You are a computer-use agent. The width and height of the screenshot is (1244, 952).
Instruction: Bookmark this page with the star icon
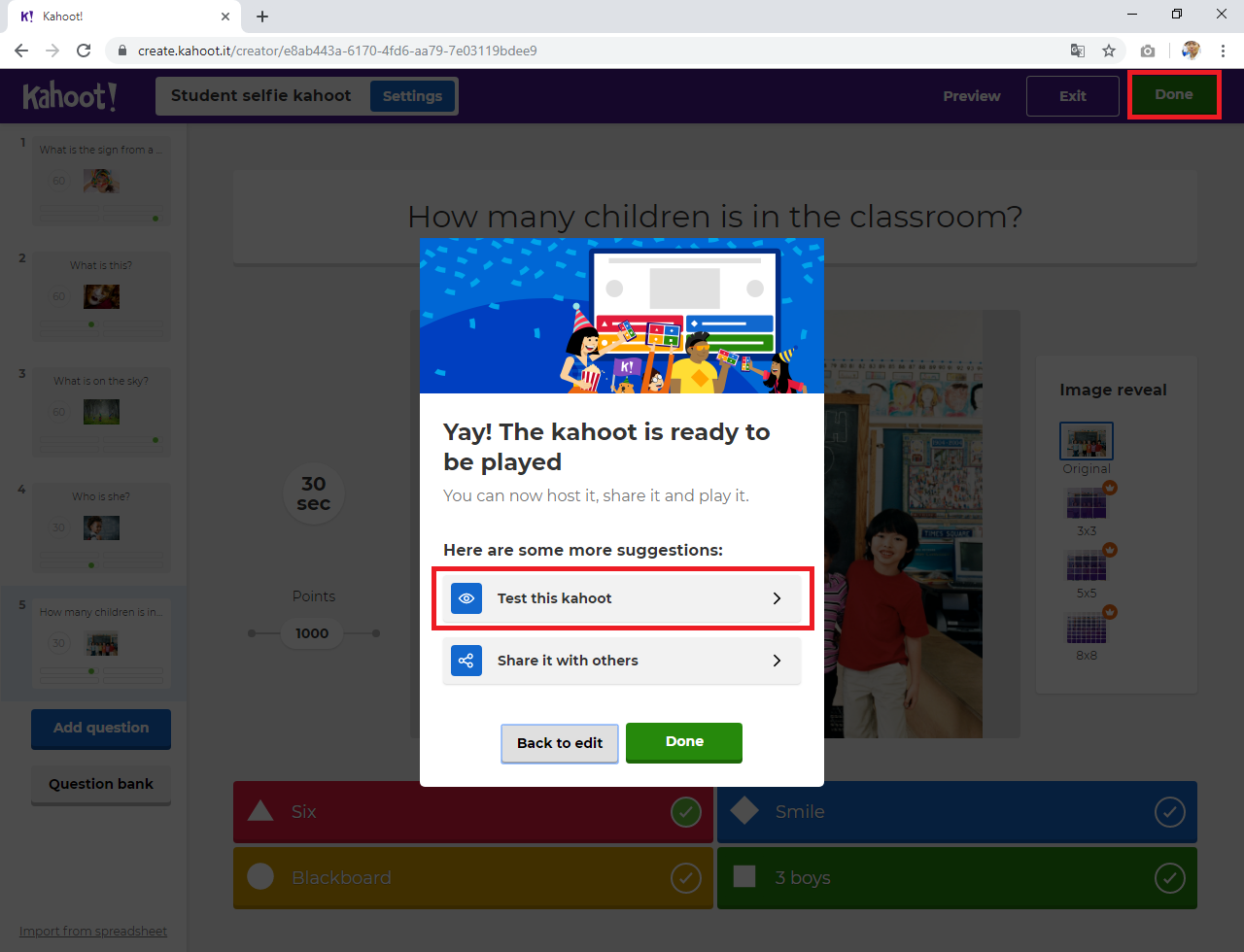tap(1108, 51)
